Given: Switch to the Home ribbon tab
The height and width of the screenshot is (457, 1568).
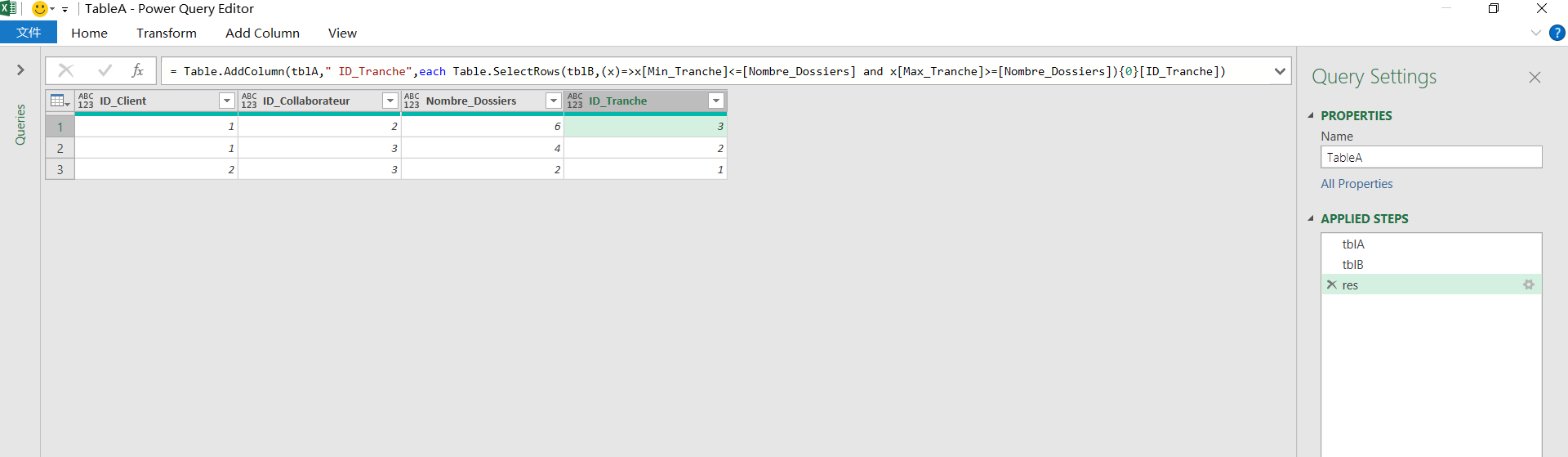Looking at the screenshot, I should [89, 33].
